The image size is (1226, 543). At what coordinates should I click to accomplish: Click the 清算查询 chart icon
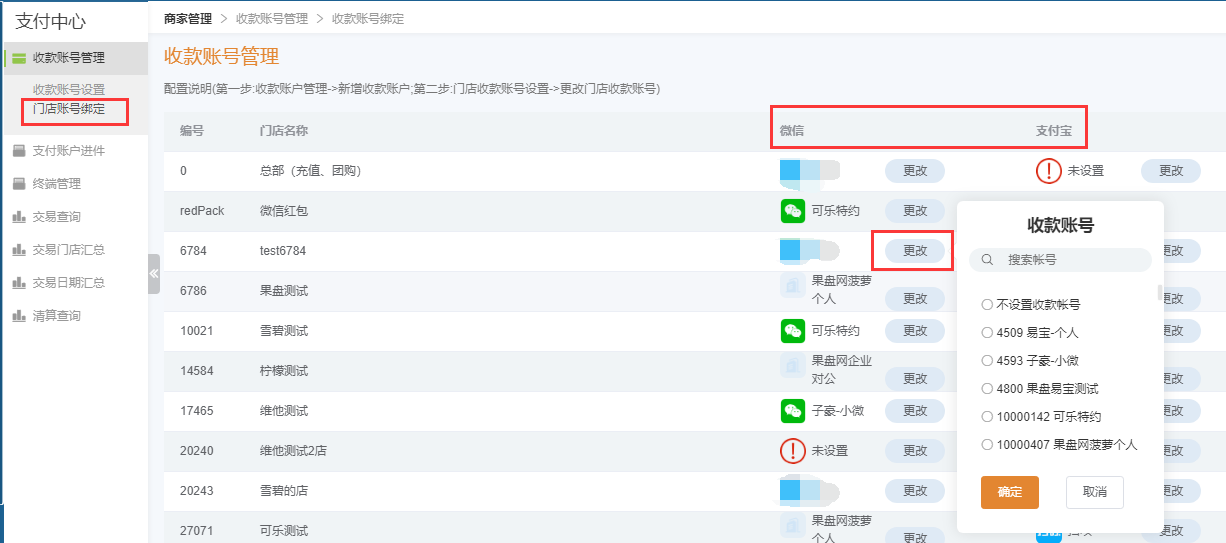point(19,316)
